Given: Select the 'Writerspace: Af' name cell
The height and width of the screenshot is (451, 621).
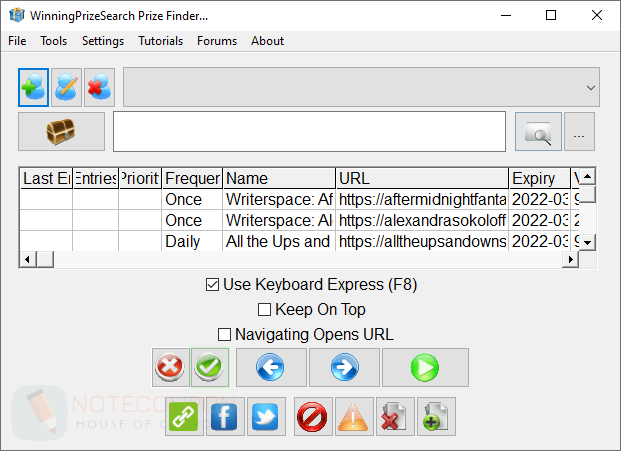Looking at the screenshot, I should pos(279,199).
